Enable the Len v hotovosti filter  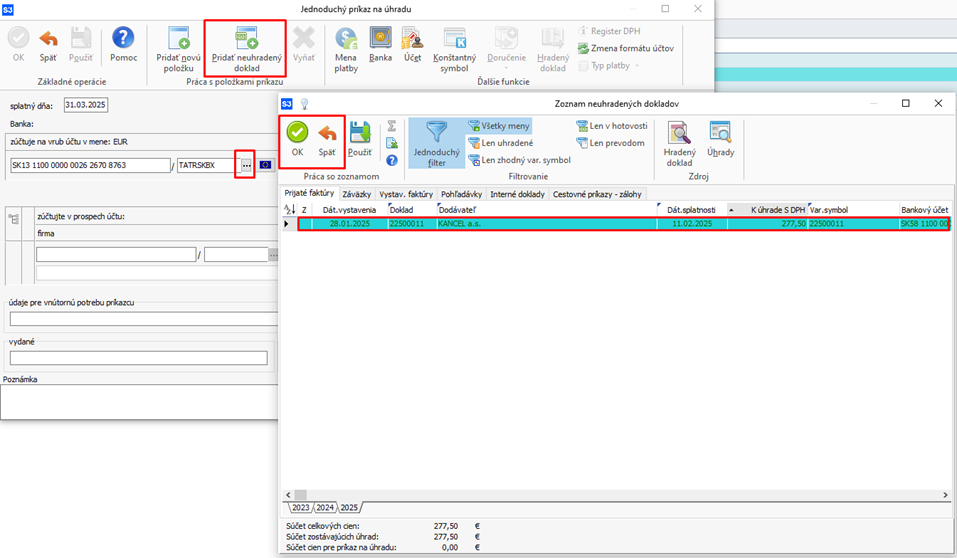(612, 126)
